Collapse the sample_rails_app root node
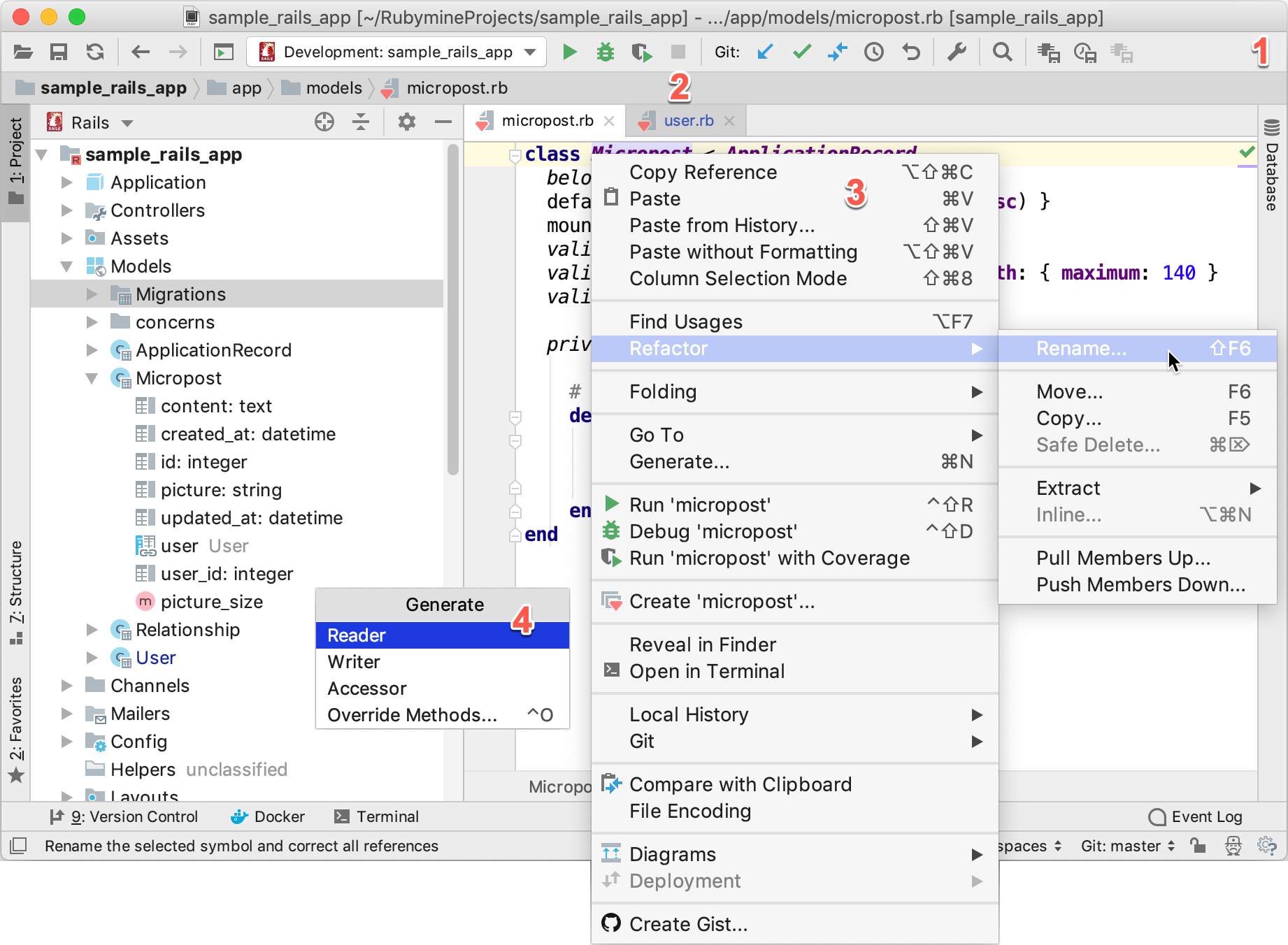Screen dimensions: 1288x945 tap(42, 154)
